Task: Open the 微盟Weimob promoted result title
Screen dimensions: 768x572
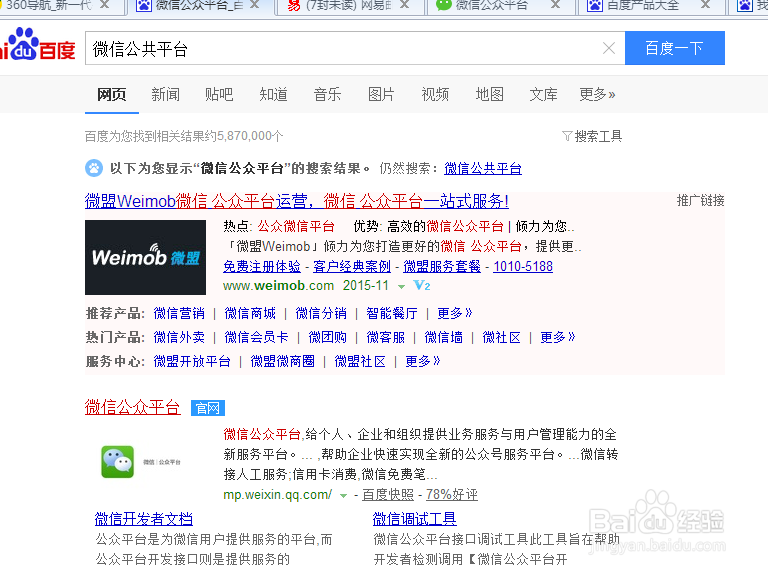Action: point(297,201)
